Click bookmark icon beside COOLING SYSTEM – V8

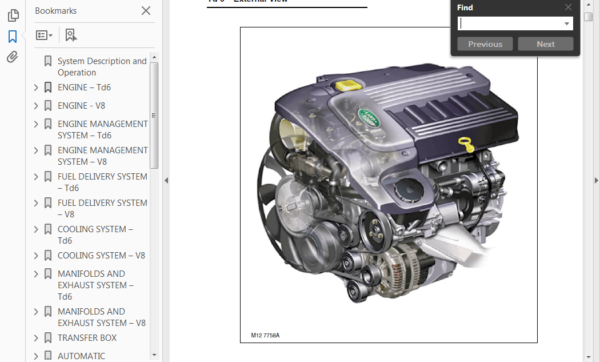tap(48, 256)
